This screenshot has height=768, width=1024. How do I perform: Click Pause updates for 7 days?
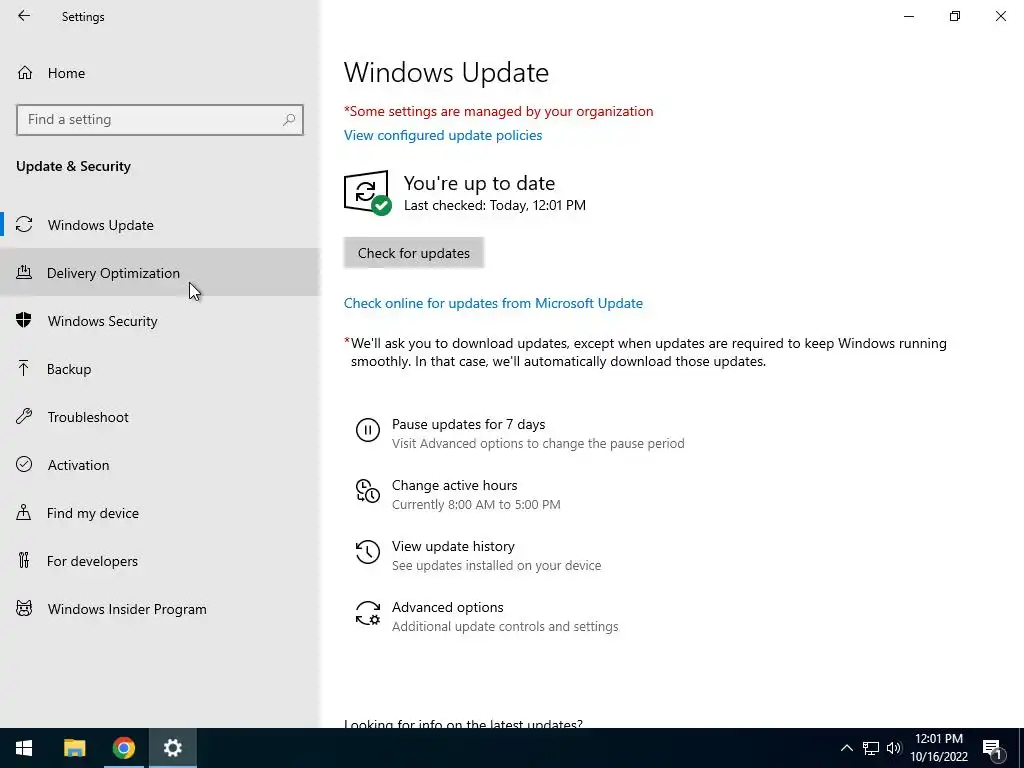tap(468, 424)
